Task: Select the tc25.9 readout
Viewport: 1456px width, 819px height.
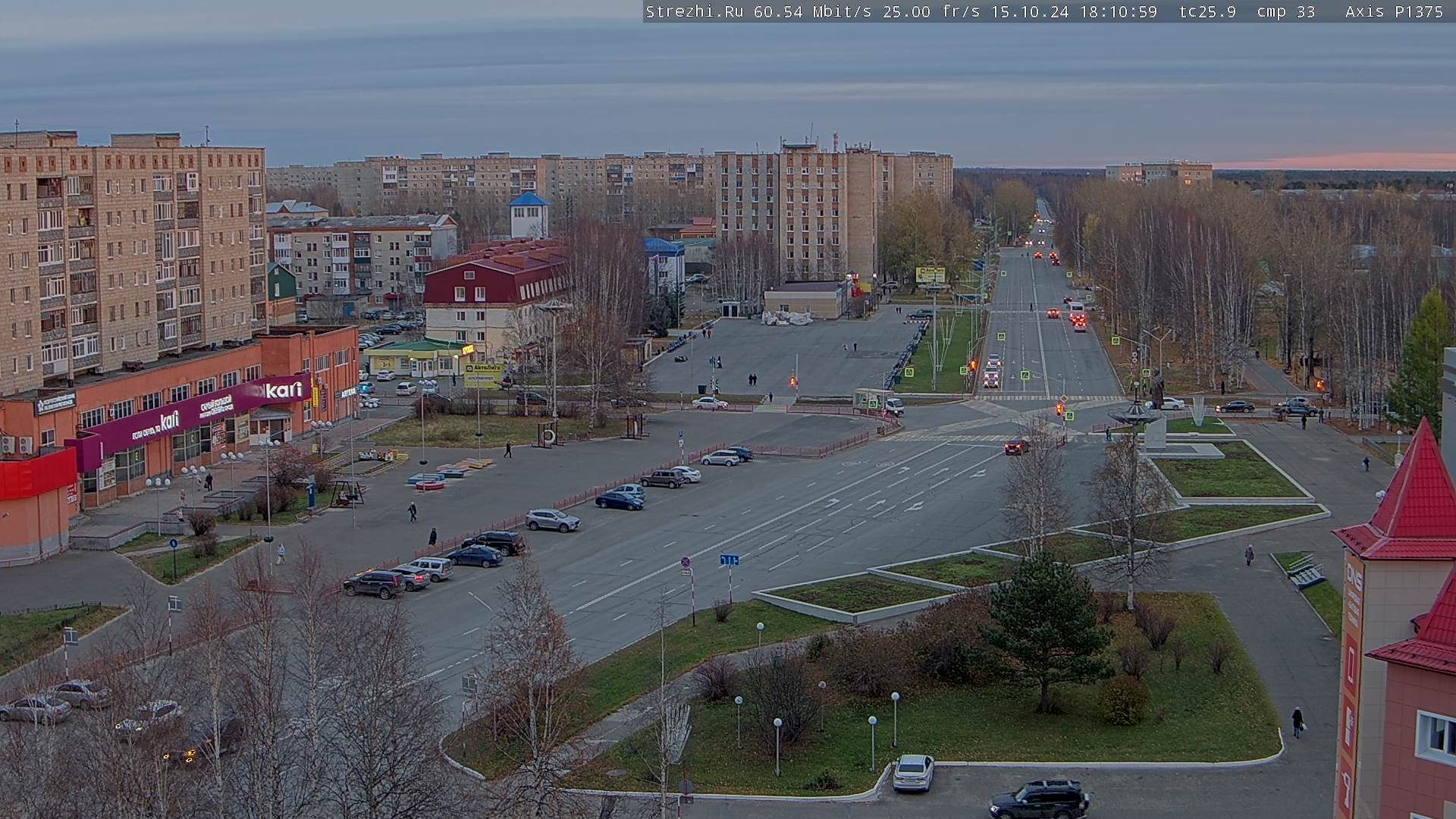Action: point(1207,11)
